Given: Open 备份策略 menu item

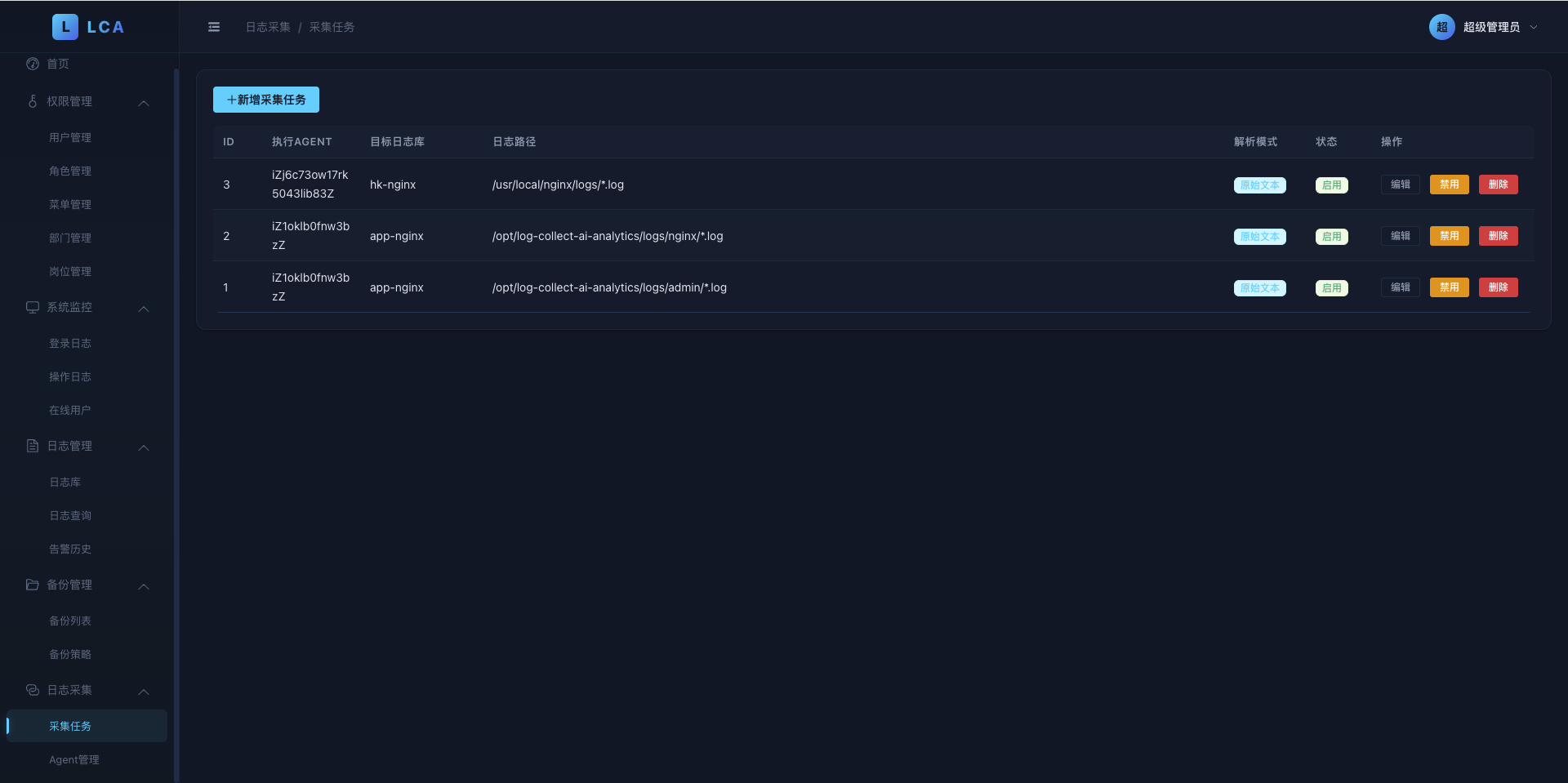Looking at the screenshot, I should [x=70, y=654].
